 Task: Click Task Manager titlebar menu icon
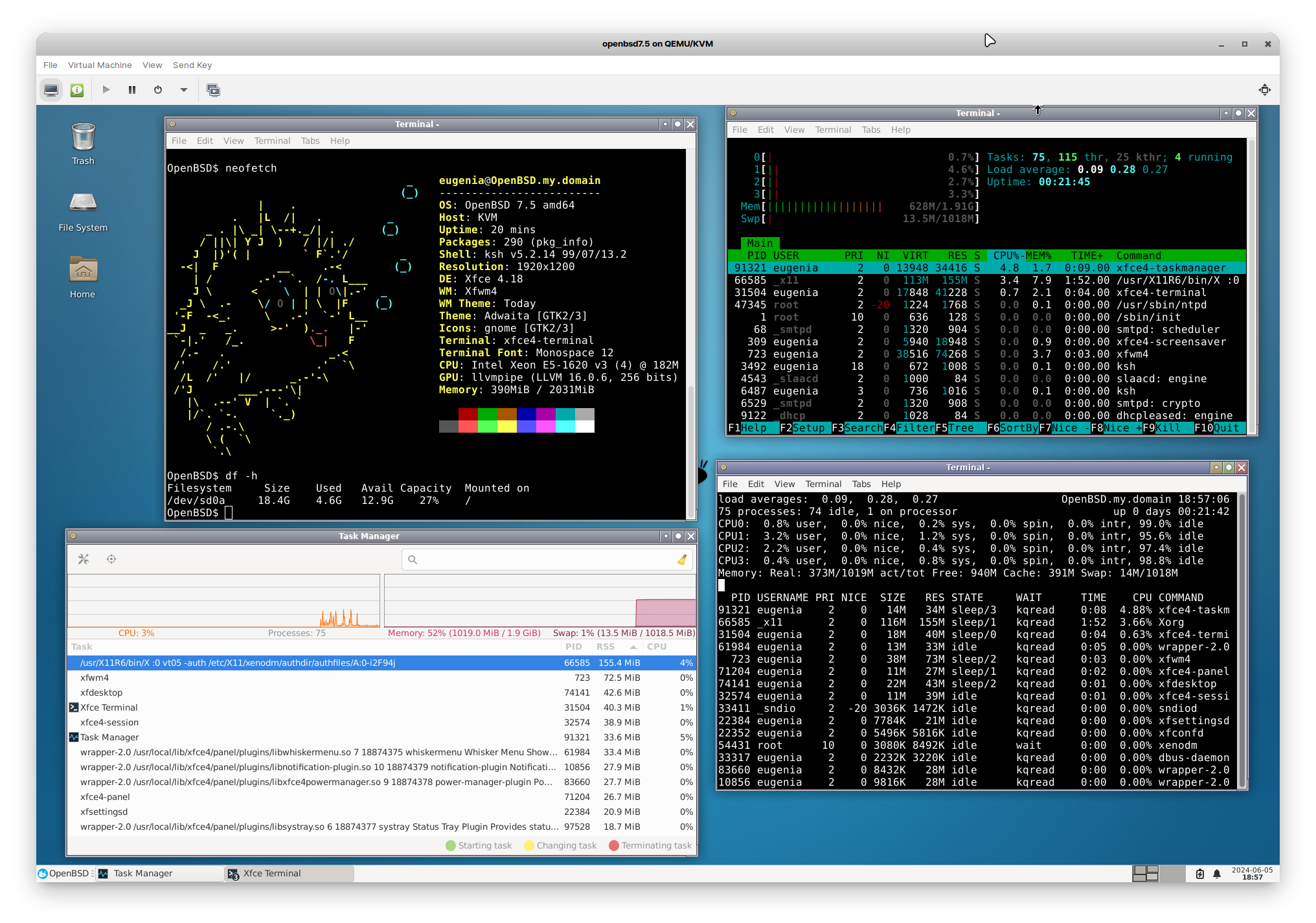[73, 536]
